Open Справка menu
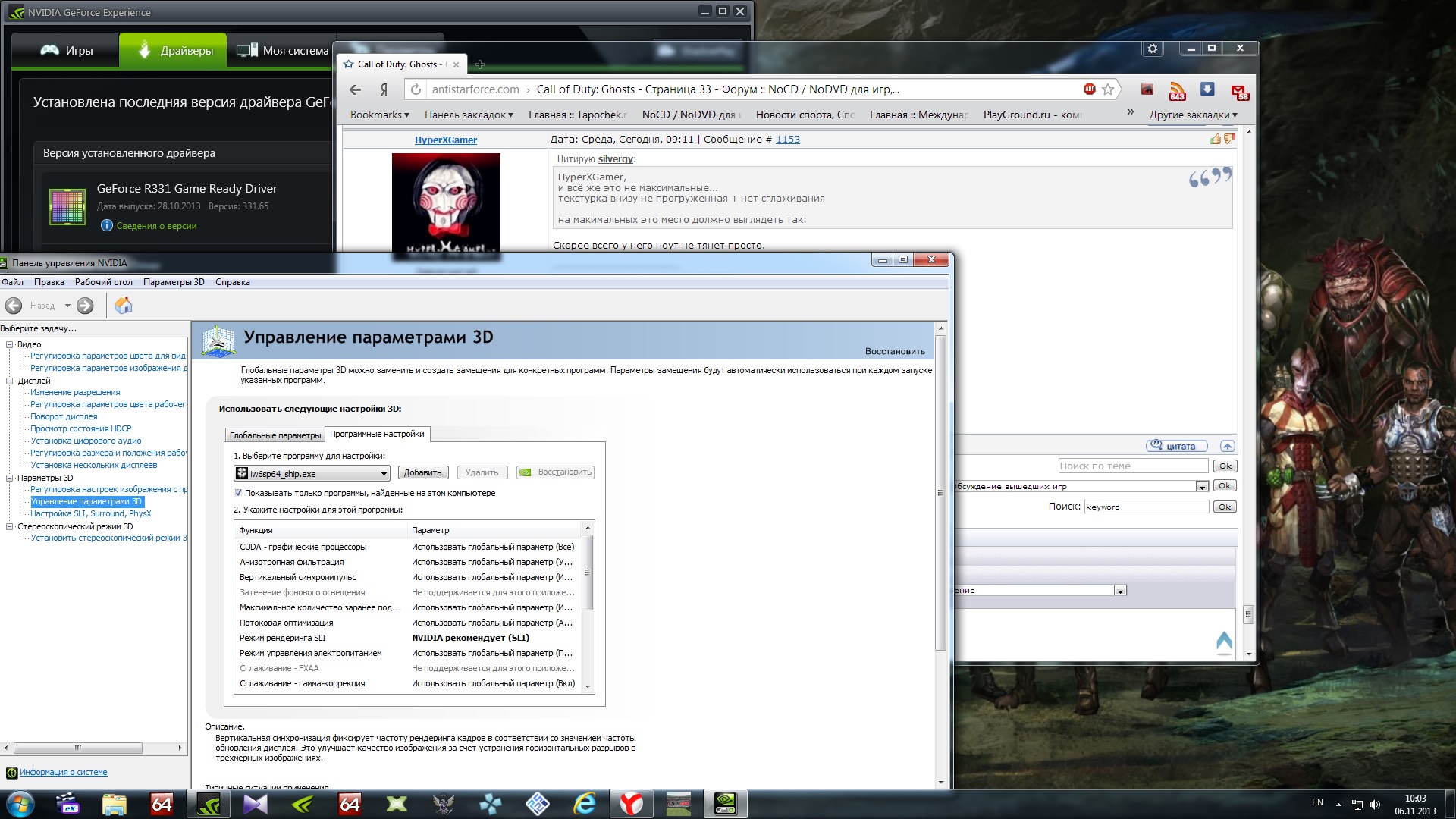 tap(232, 282)
